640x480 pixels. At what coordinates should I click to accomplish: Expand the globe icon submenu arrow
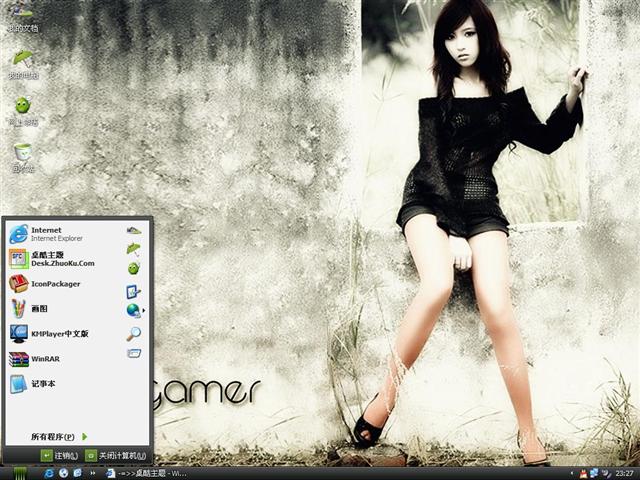click(144, 311)
